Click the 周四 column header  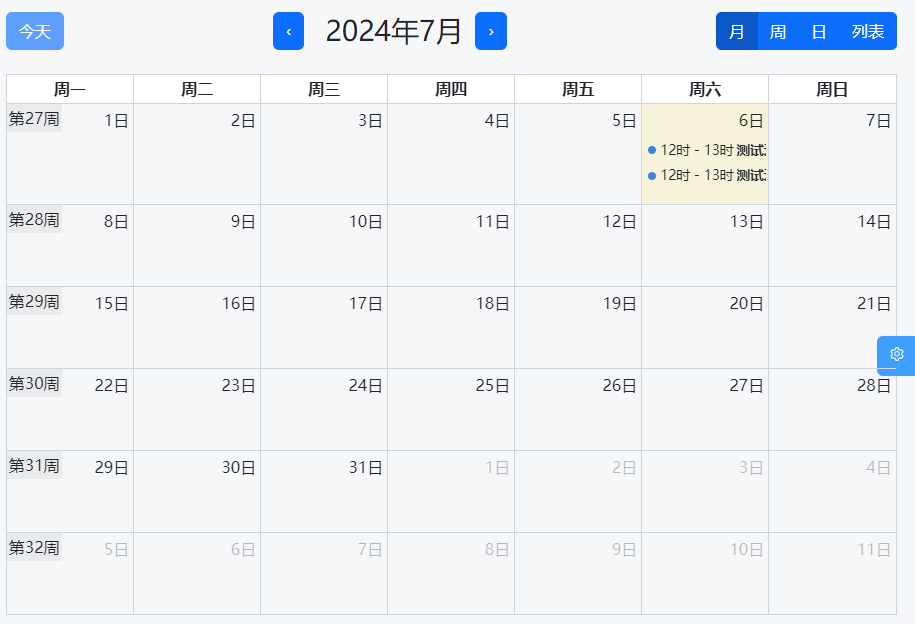click(x=451, y=89)
